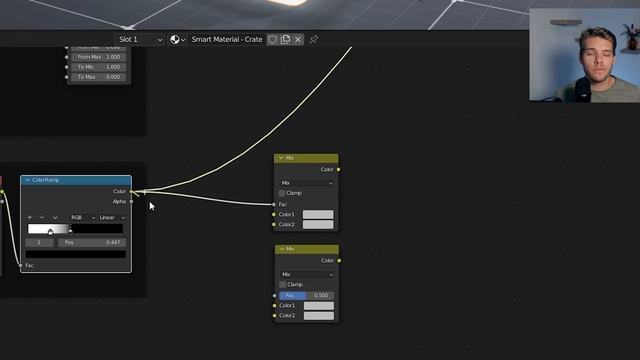
Task: Click the To Min input socket
Action: click(x=67, y=67)
